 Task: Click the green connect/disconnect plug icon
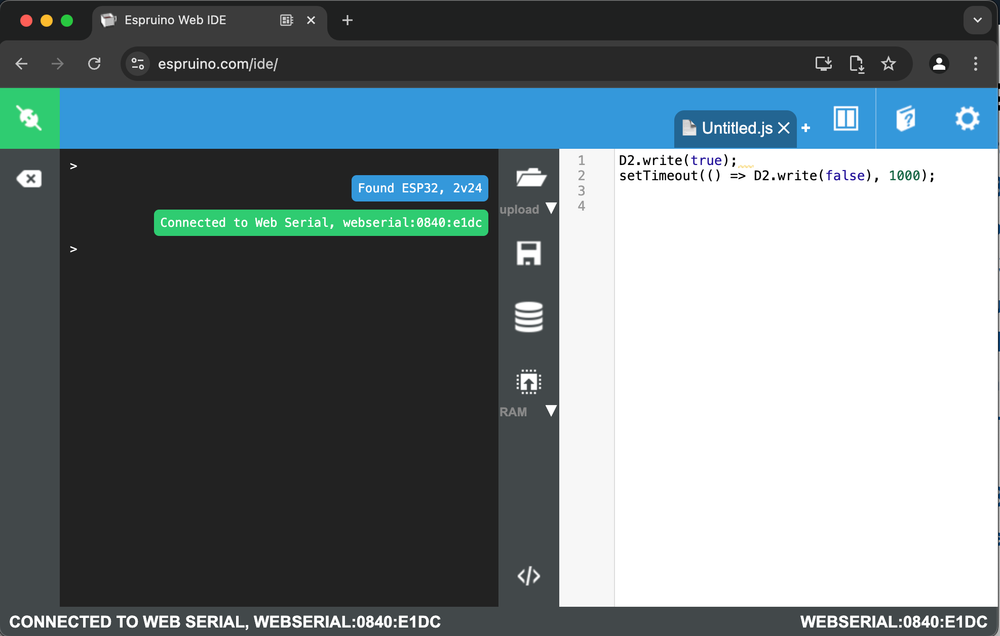[29, 118]
